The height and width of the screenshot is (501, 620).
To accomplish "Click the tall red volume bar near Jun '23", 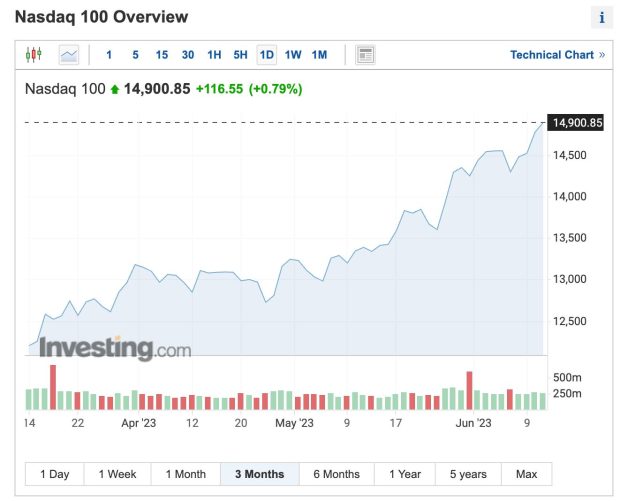I will pos(469,390).
